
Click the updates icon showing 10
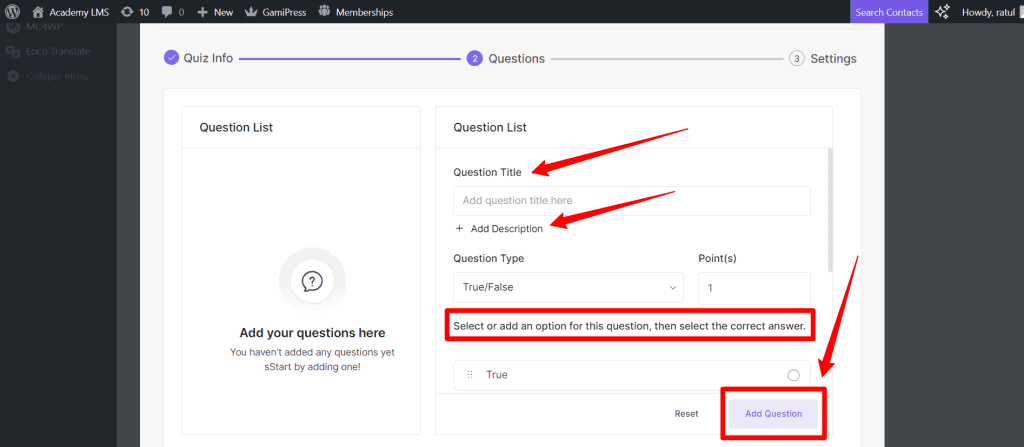click(x=126, y=12)
